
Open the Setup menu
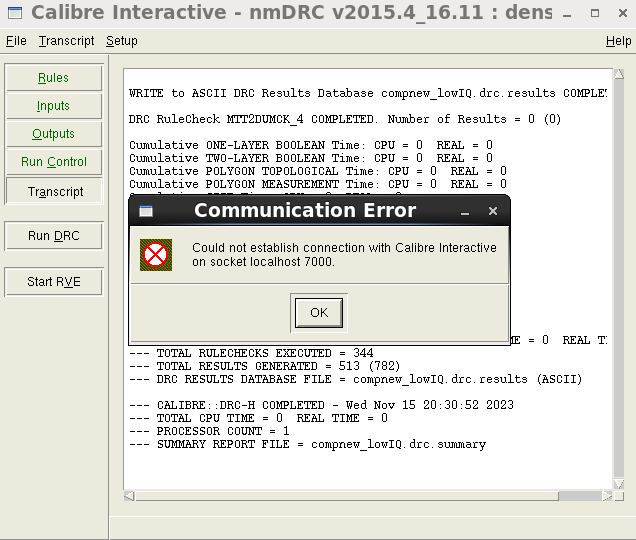pos(122,41)
